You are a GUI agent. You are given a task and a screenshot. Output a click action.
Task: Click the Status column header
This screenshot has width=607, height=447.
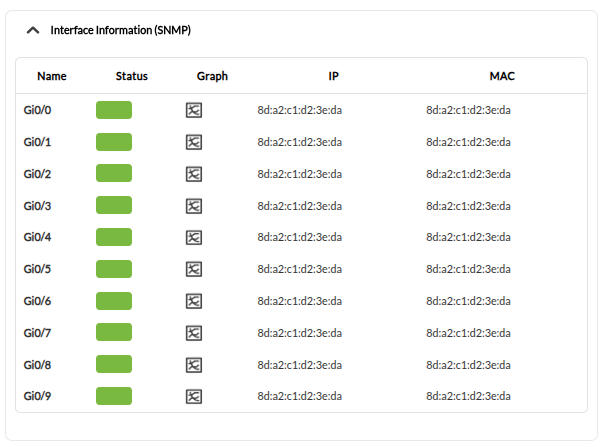tap(132, 76)
